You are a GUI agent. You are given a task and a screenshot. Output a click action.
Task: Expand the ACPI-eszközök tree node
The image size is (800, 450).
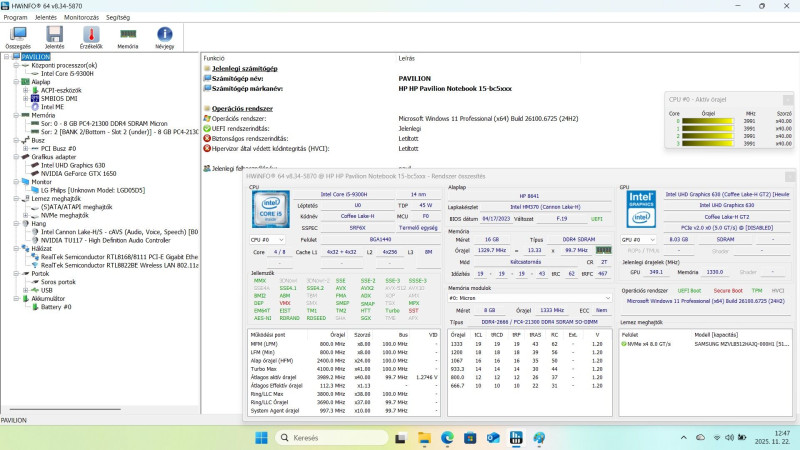pyautogui.click(x=26, y=90)
